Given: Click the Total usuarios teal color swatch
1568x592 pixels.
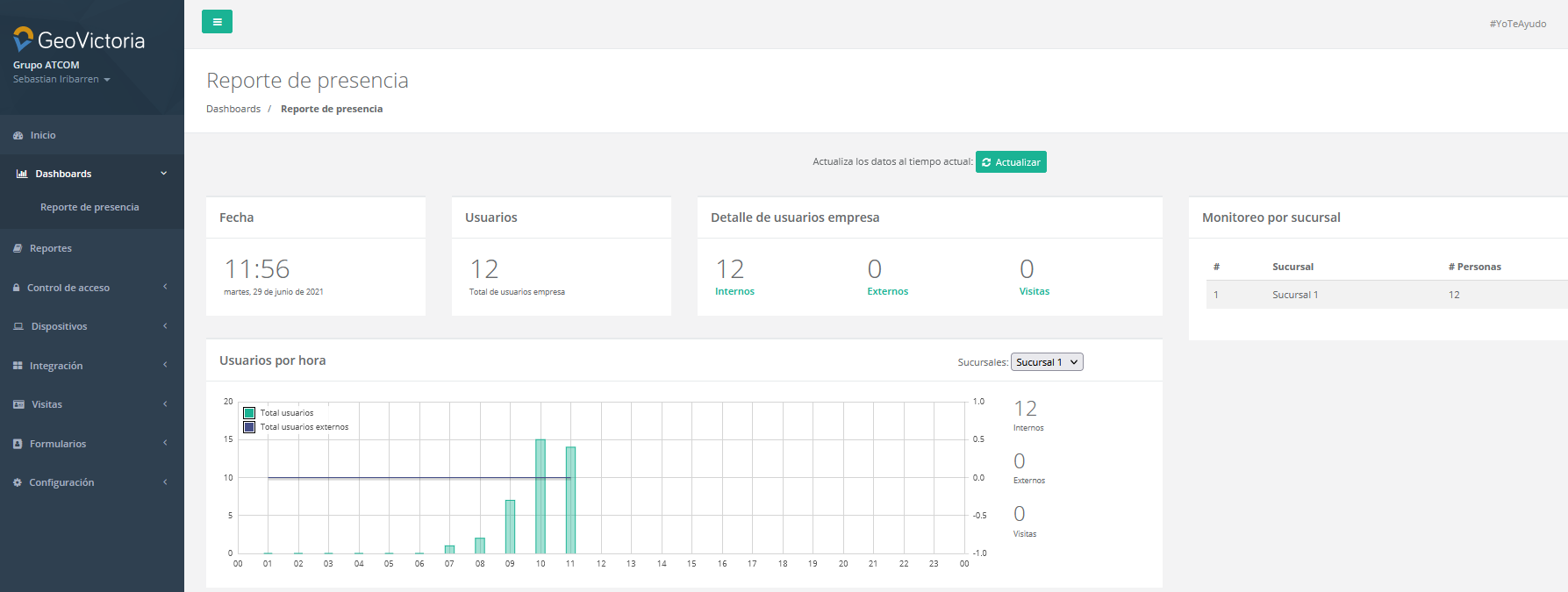Looking at the screenshot, I should [x=249, y=413].
